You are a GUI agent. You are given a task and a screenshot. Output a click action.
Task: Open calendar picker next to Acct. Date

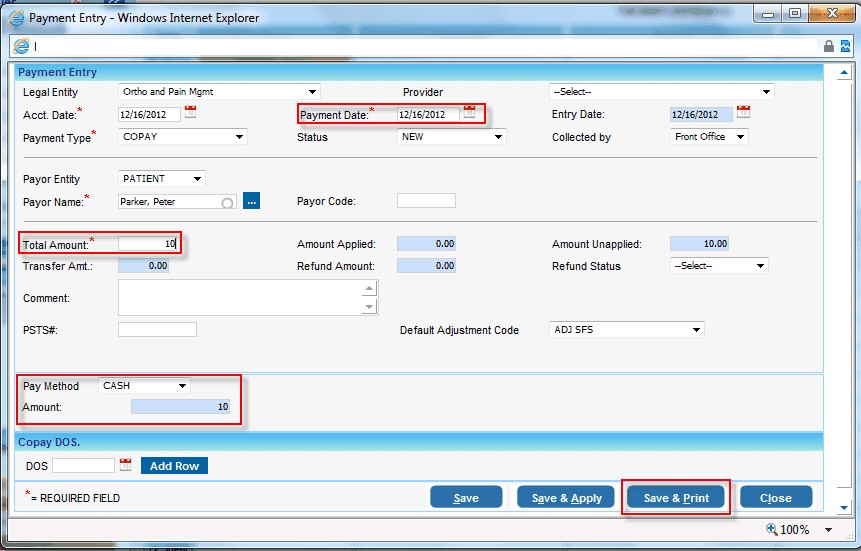(191, 113)
